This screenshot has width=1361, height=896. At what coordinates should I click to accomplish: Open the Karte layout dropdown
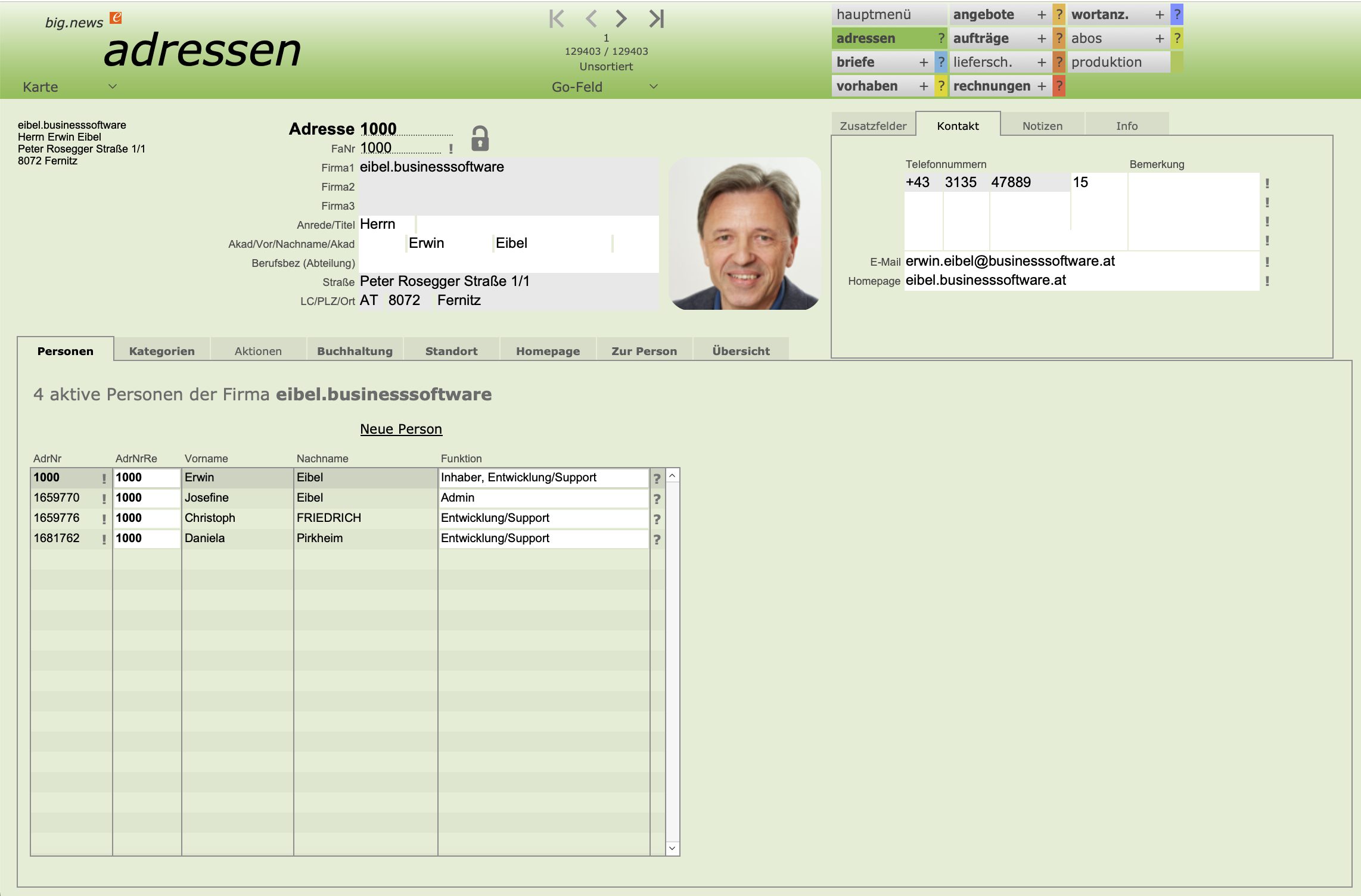click(x=70, y=87)
